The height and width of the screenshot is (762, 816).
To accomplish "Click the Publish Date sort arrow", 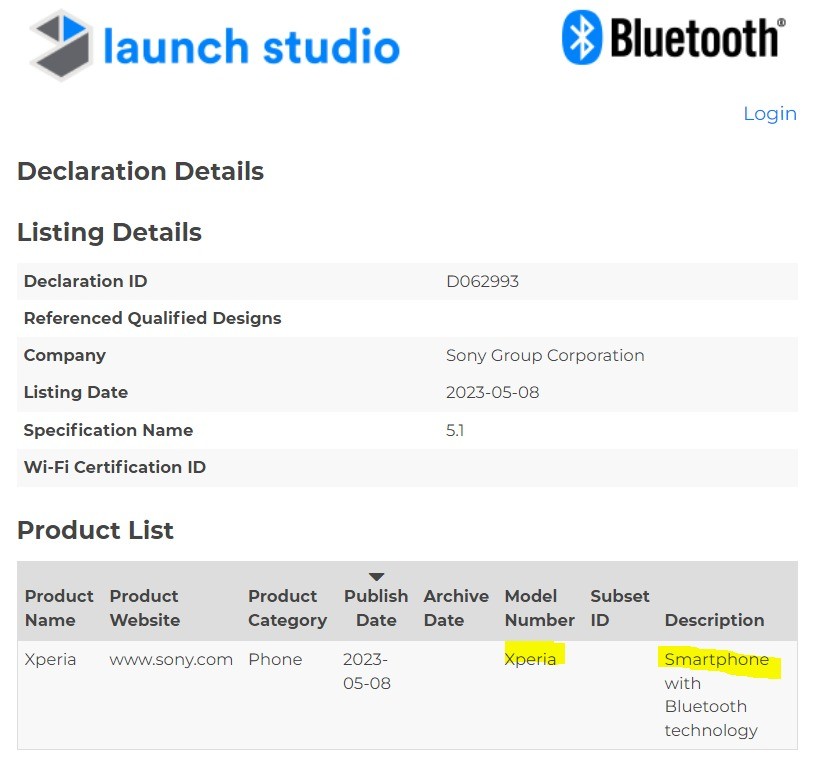I will pos(376,576).
